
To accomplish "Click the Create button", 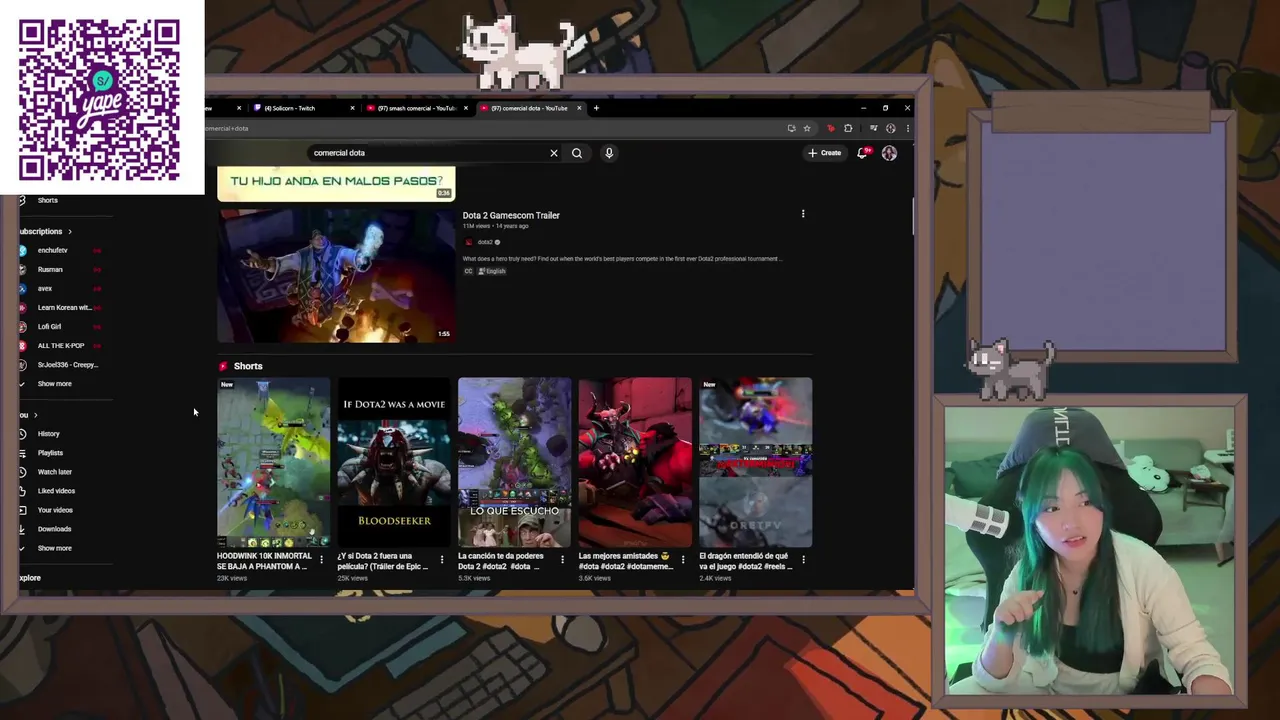I will 825,153.
